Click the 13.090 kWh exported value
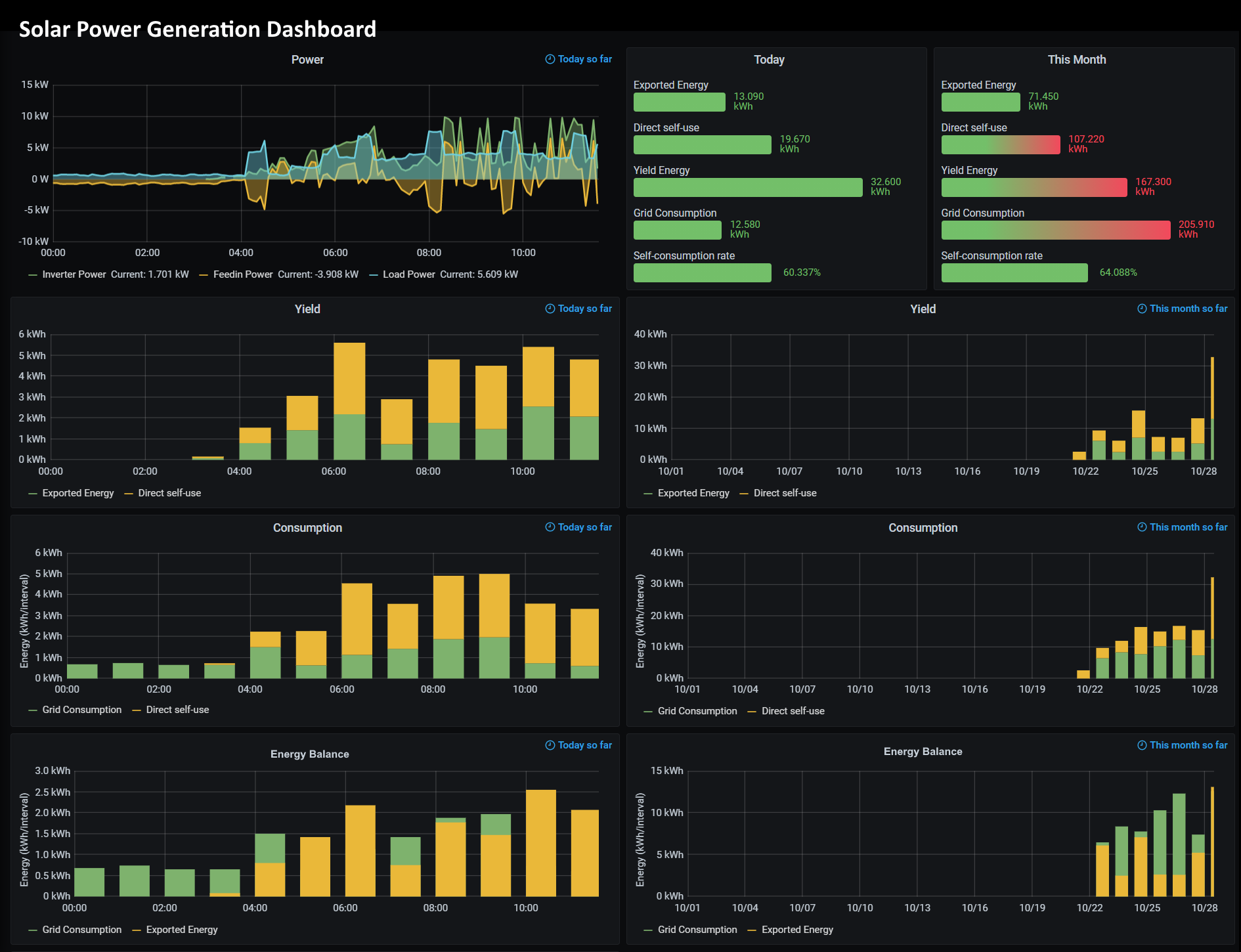The image size is (1241, 952). coord(749,101)
